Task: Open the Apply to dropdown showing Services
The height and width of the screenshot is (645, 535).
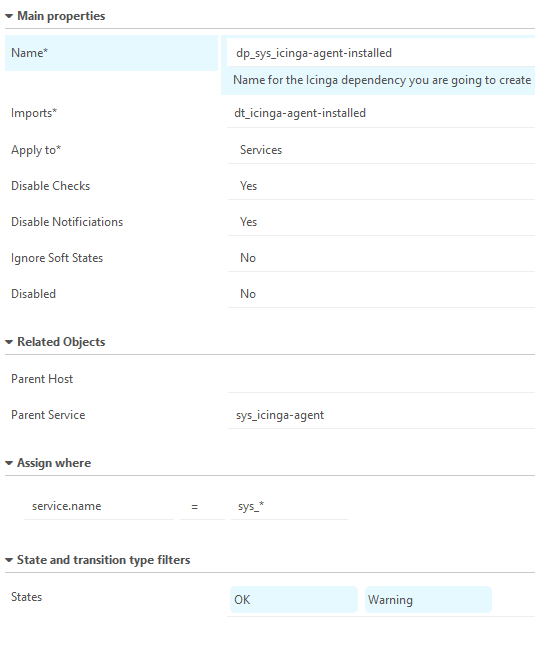Action: pos(381,150)
